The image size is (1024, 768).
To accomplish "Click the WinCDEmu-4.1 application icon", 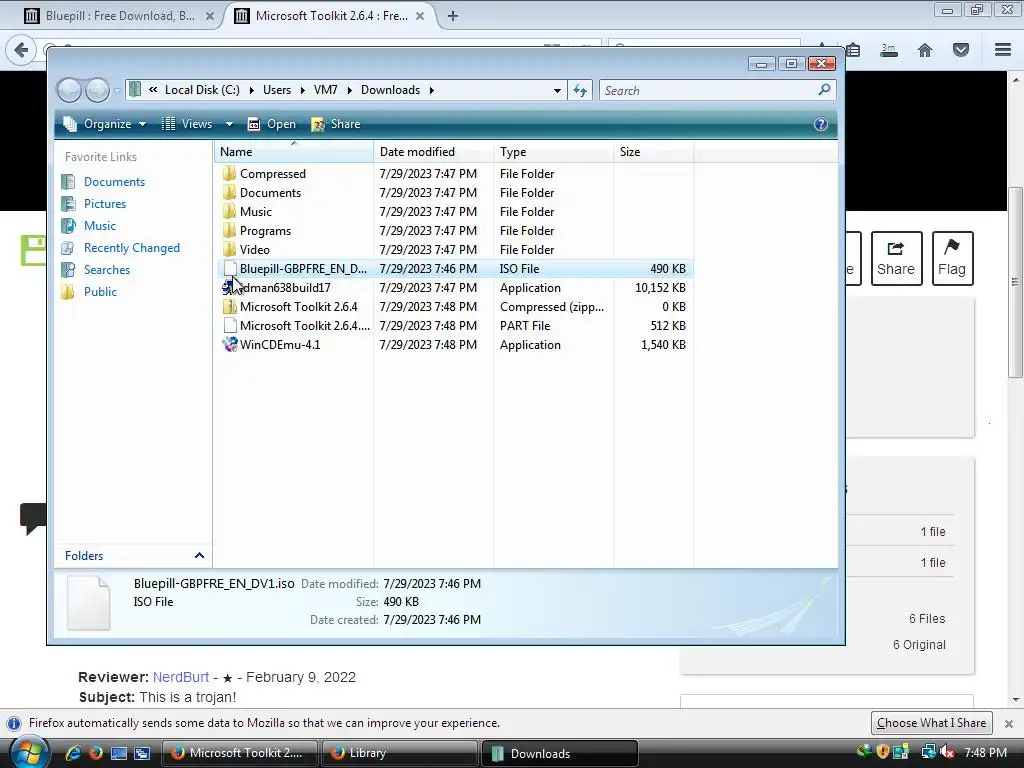I will pos(229,344).
